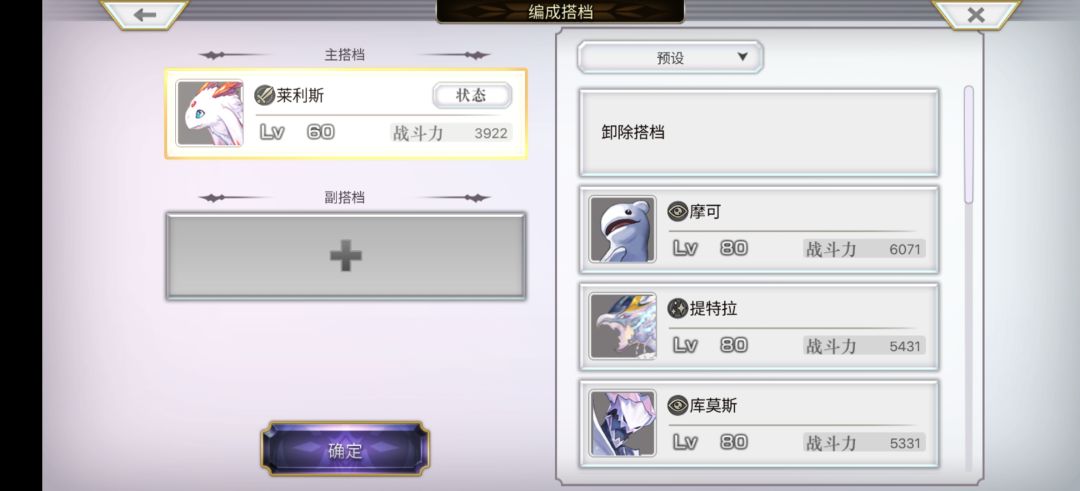This screenshot has height=491, width=1080.
Task: Pick 摩可 partner with 战斗力 6071
Action: (759, 229)
